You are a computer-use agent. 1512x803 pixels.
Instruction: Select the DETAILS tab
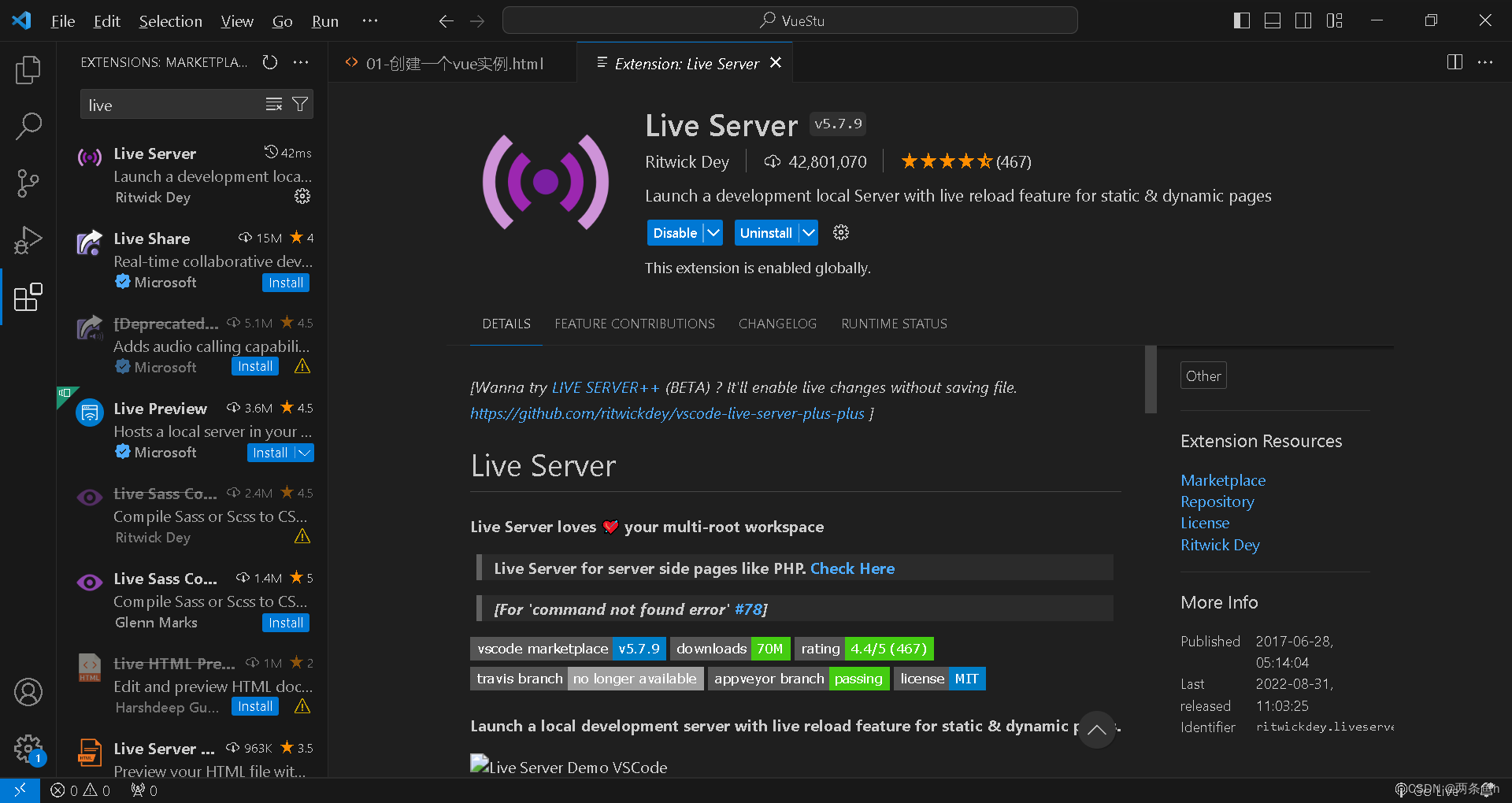(x=506, y=324)
